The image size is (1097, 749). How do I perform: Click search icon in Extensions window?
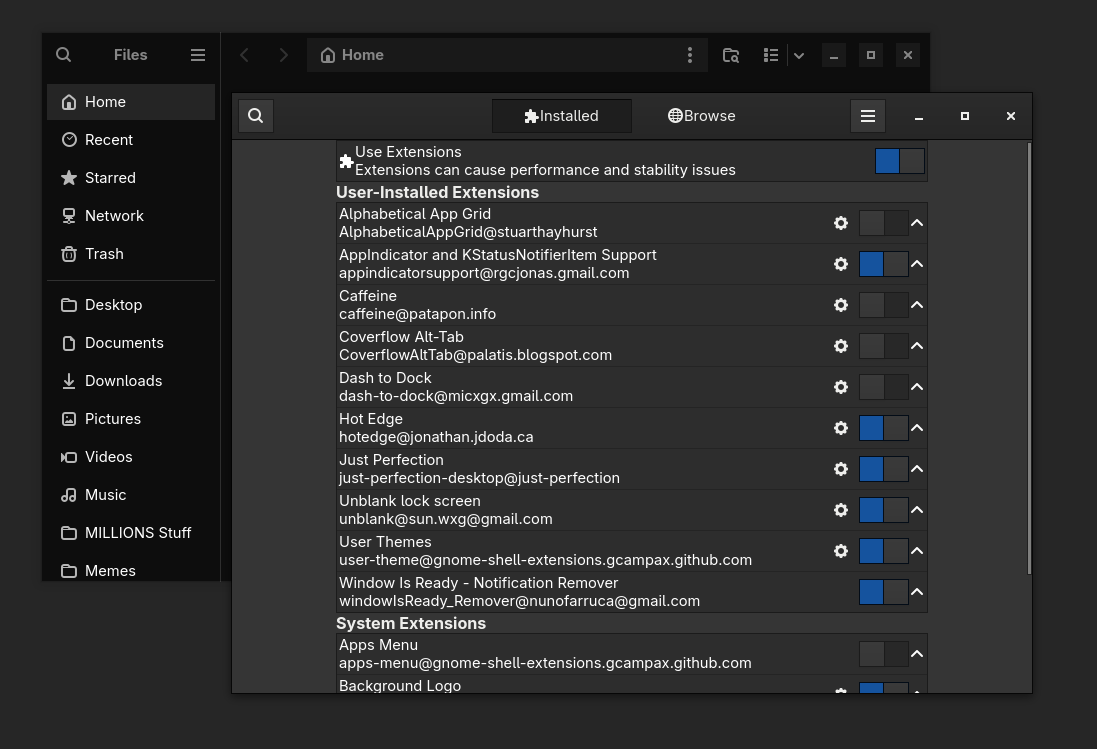click(256, 116)
